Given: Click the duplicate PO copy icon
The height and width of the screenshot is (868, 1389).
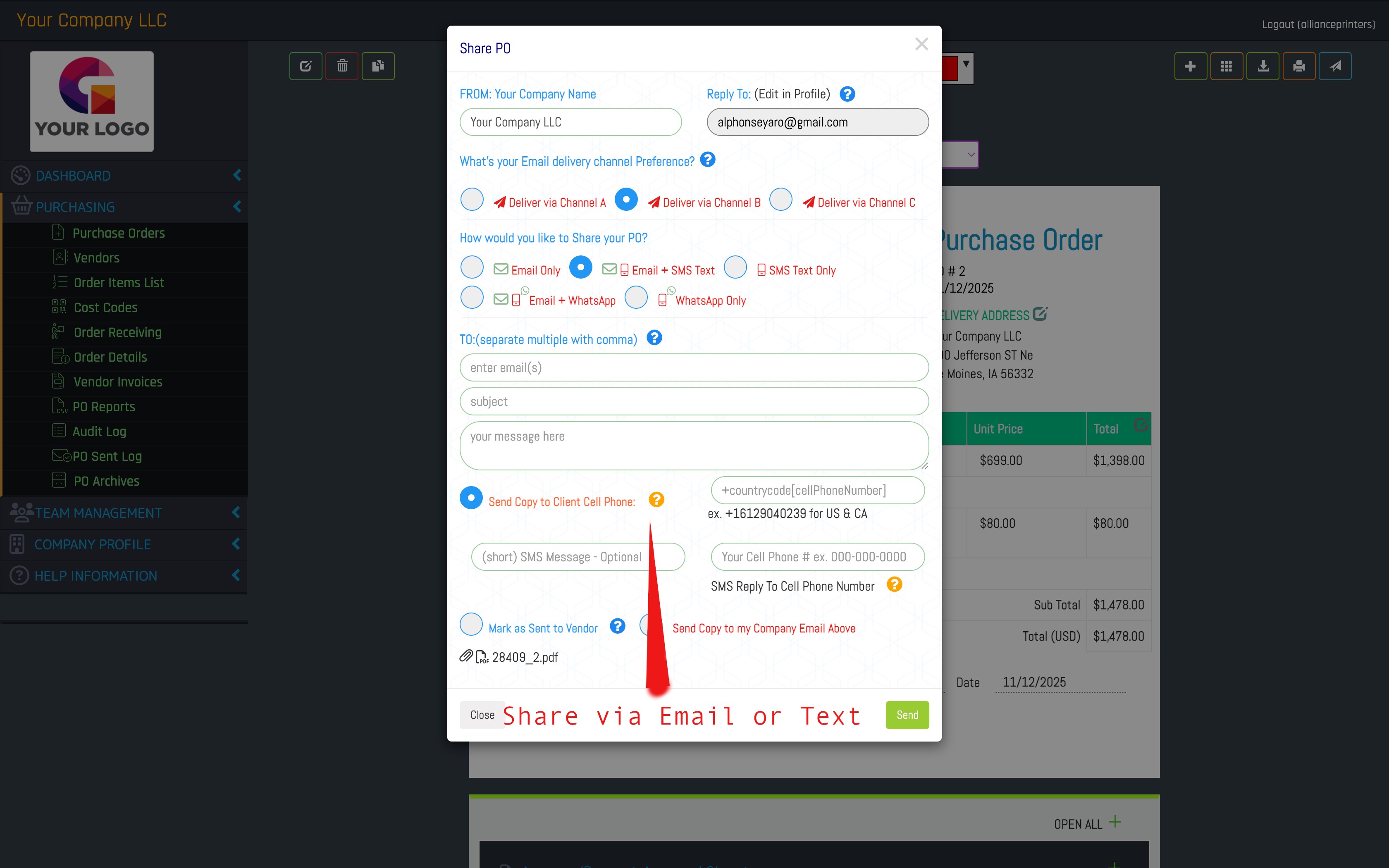Looking at the screenshot, I should pyautogui.click(x=378, y=66).
